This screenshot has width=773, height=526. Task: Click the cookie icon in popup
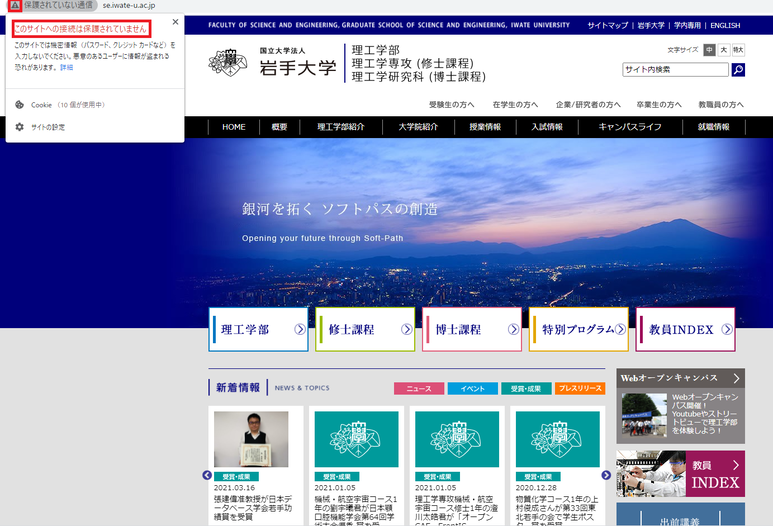point(19,105)
